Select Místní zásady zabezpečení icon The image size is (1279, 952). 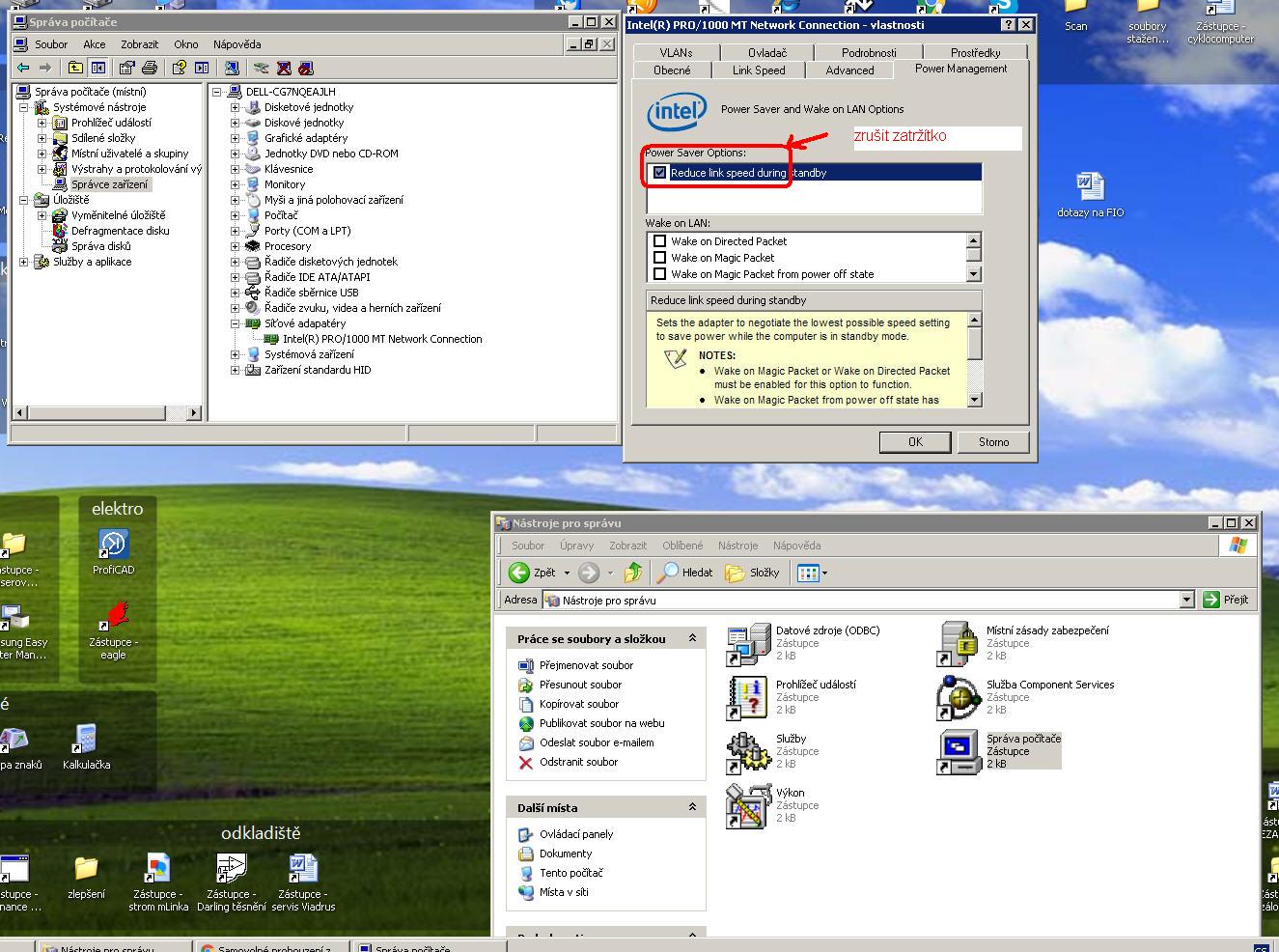(x=959, y=644)
